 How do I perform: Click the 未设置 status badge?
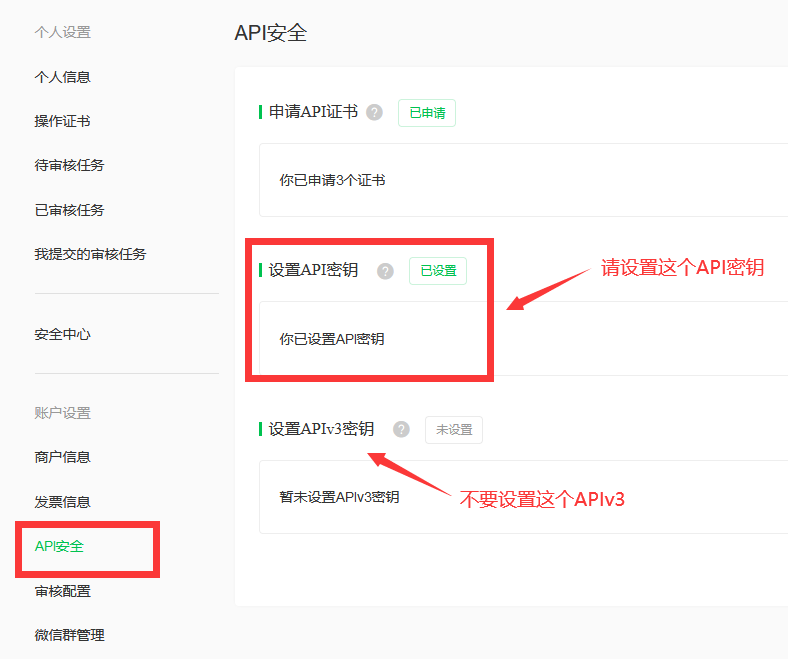[454, 430]
